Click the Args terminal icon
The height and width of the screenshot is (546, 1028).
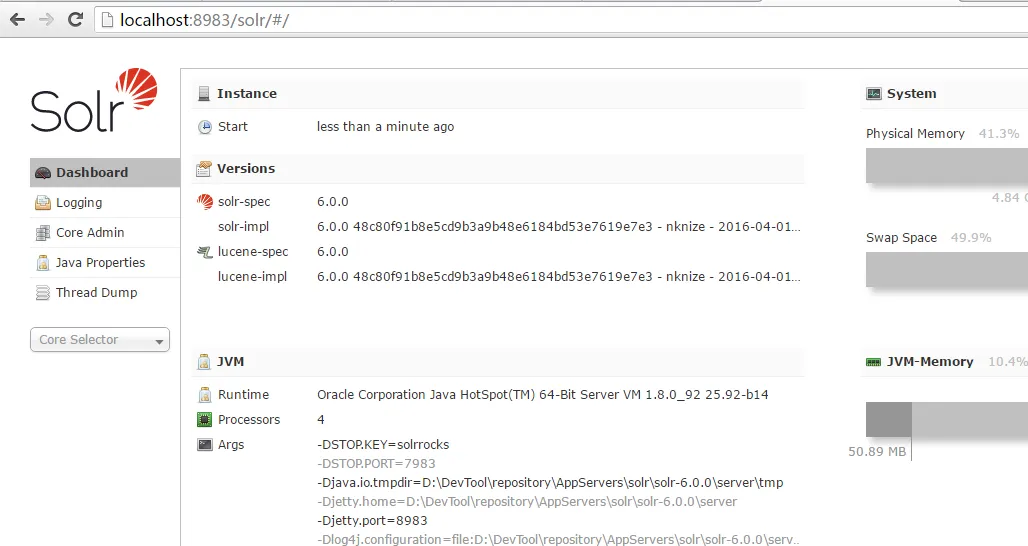click(x=205, y=444)
